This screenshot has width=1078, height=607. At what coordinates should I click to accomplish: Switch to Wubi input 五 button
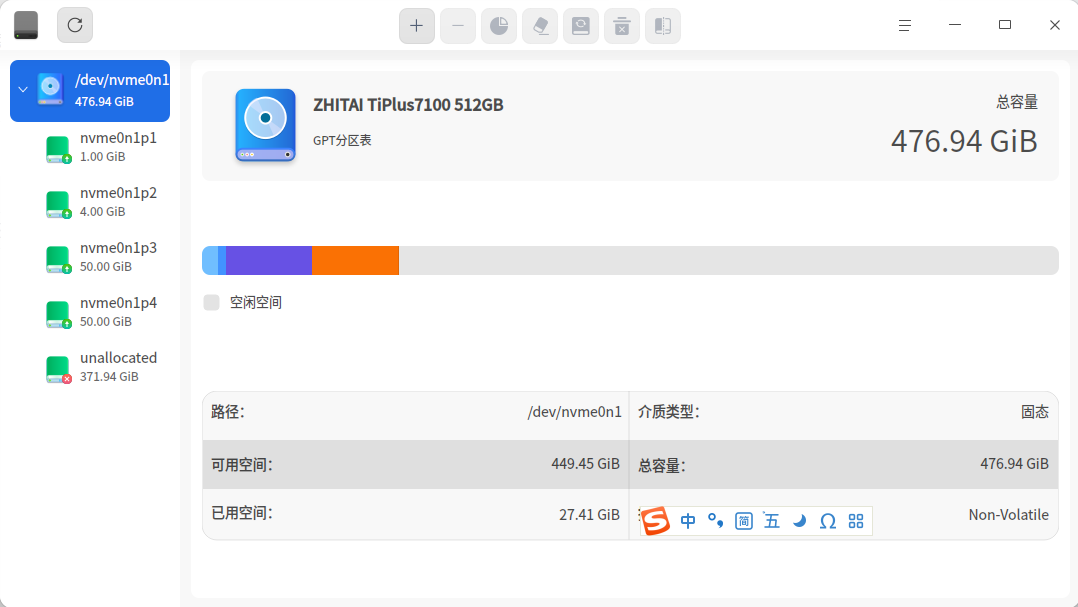click(771, 521)
